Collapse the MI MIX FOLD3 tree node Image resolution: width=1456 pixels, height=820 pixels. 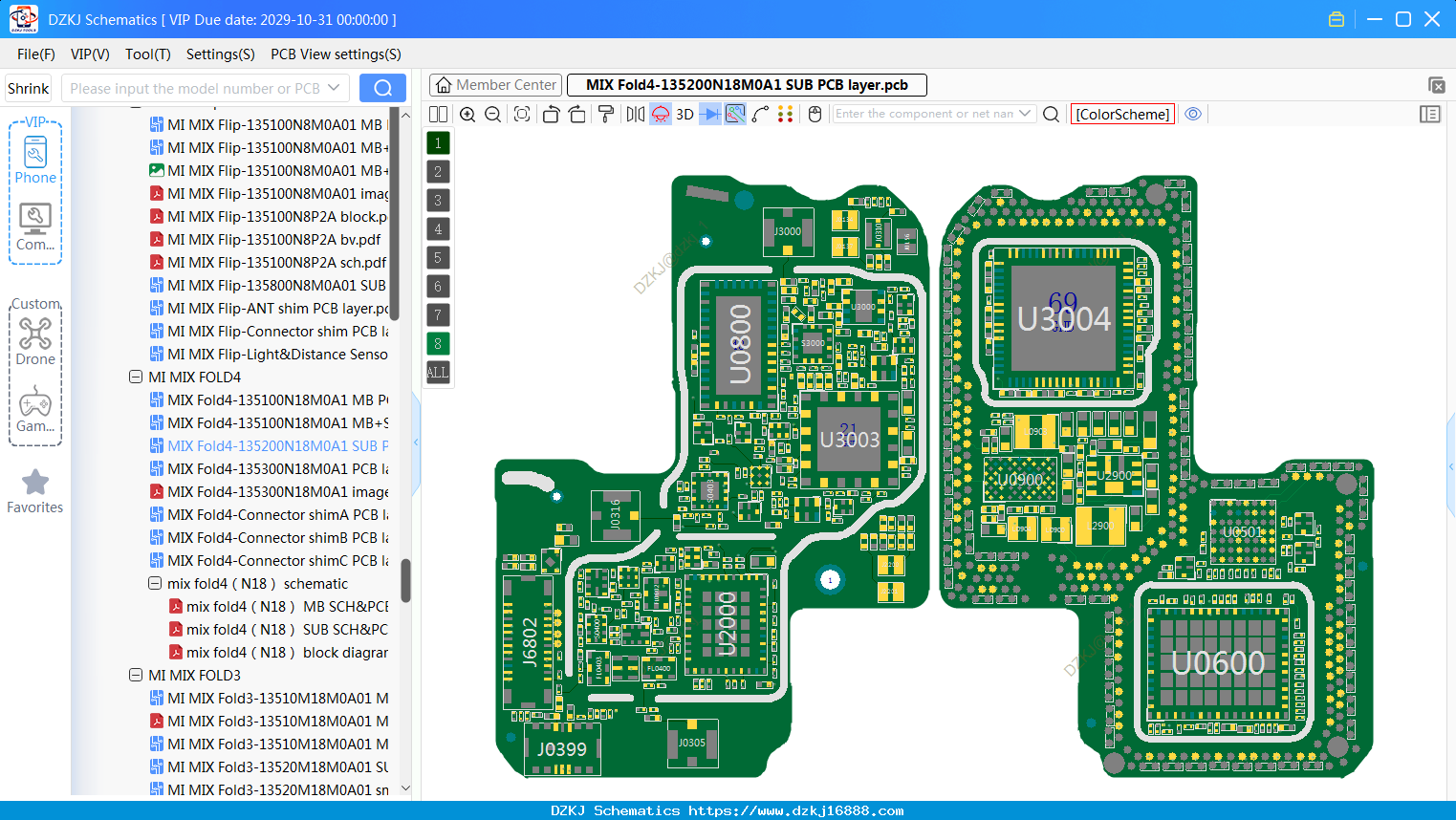tap(136, 675)
